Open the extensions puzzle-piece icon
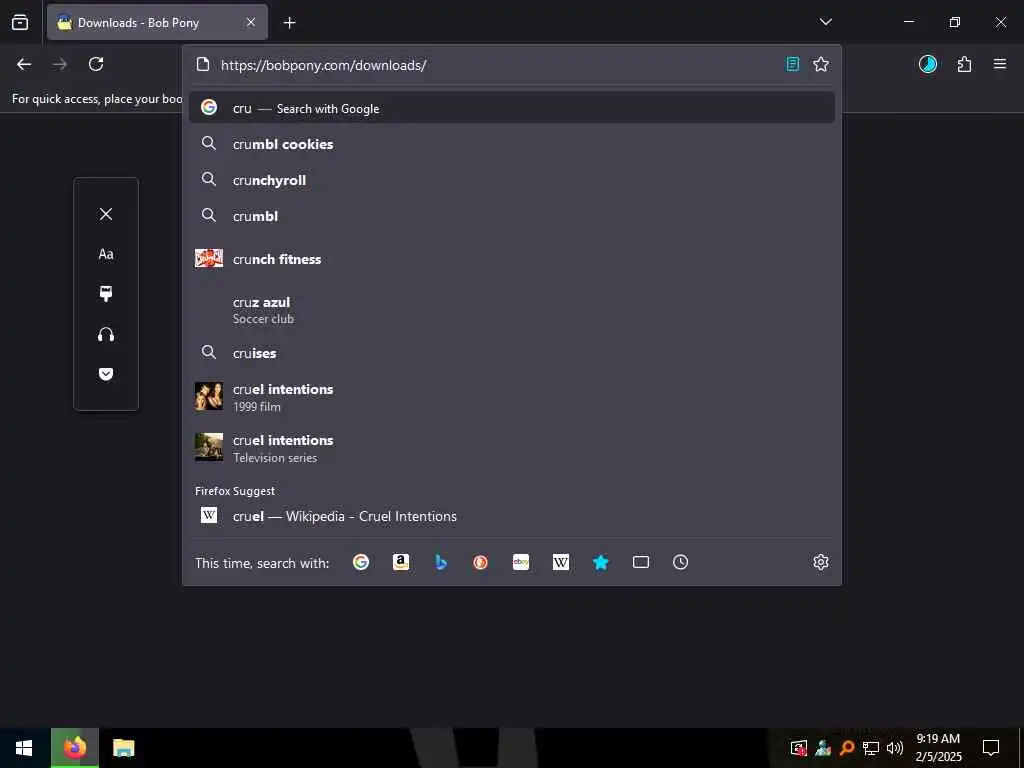The width and height of the screenshot is (1024, 768). click(x=964, y=64)
